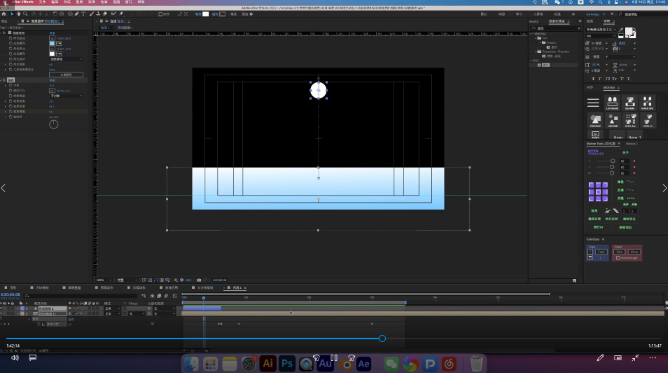Take a snapshot with the camera icon
The image size is (668, 373).
199,280
